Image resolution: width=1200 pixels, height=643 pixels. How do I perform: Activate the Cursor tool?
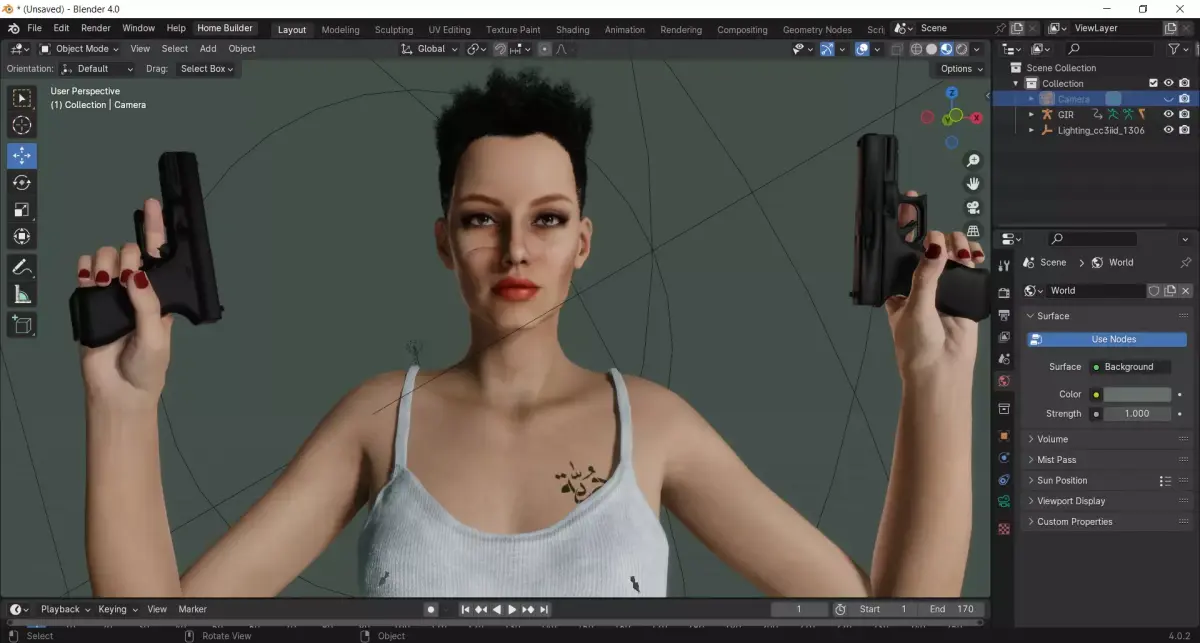[x=22, y=125]
